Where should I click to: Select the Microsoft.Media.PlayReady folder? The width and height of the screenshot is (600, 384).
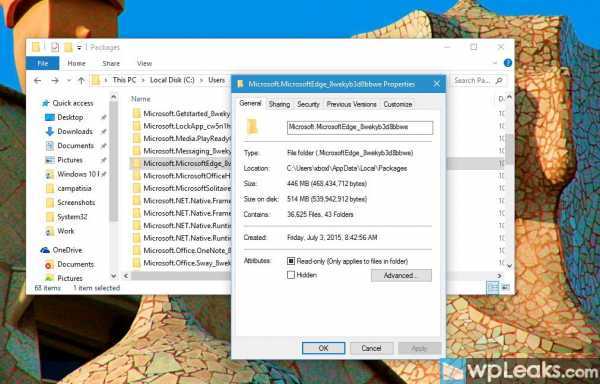pyautogui.click(x=181, y=138)
